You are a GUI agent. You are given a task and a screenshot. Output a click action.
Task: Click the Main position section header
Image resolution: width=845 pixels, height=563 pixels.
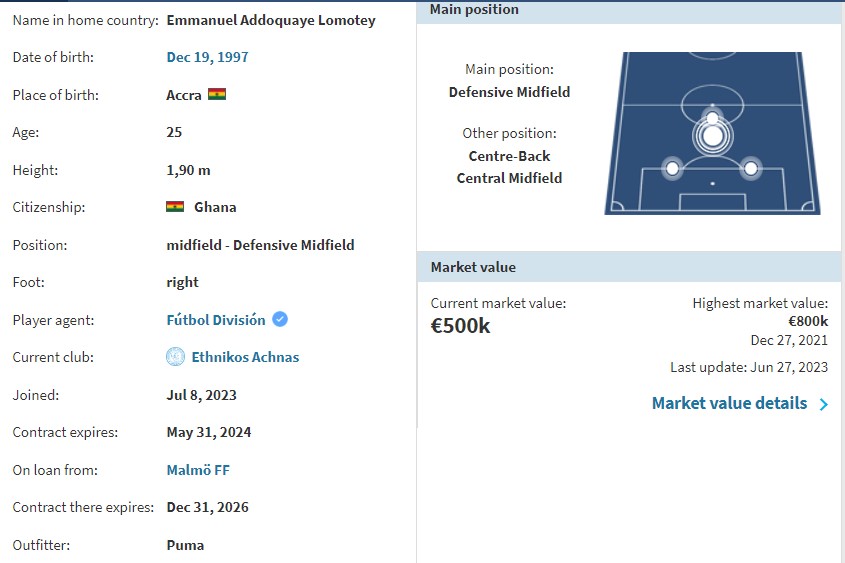pos(631,11)
